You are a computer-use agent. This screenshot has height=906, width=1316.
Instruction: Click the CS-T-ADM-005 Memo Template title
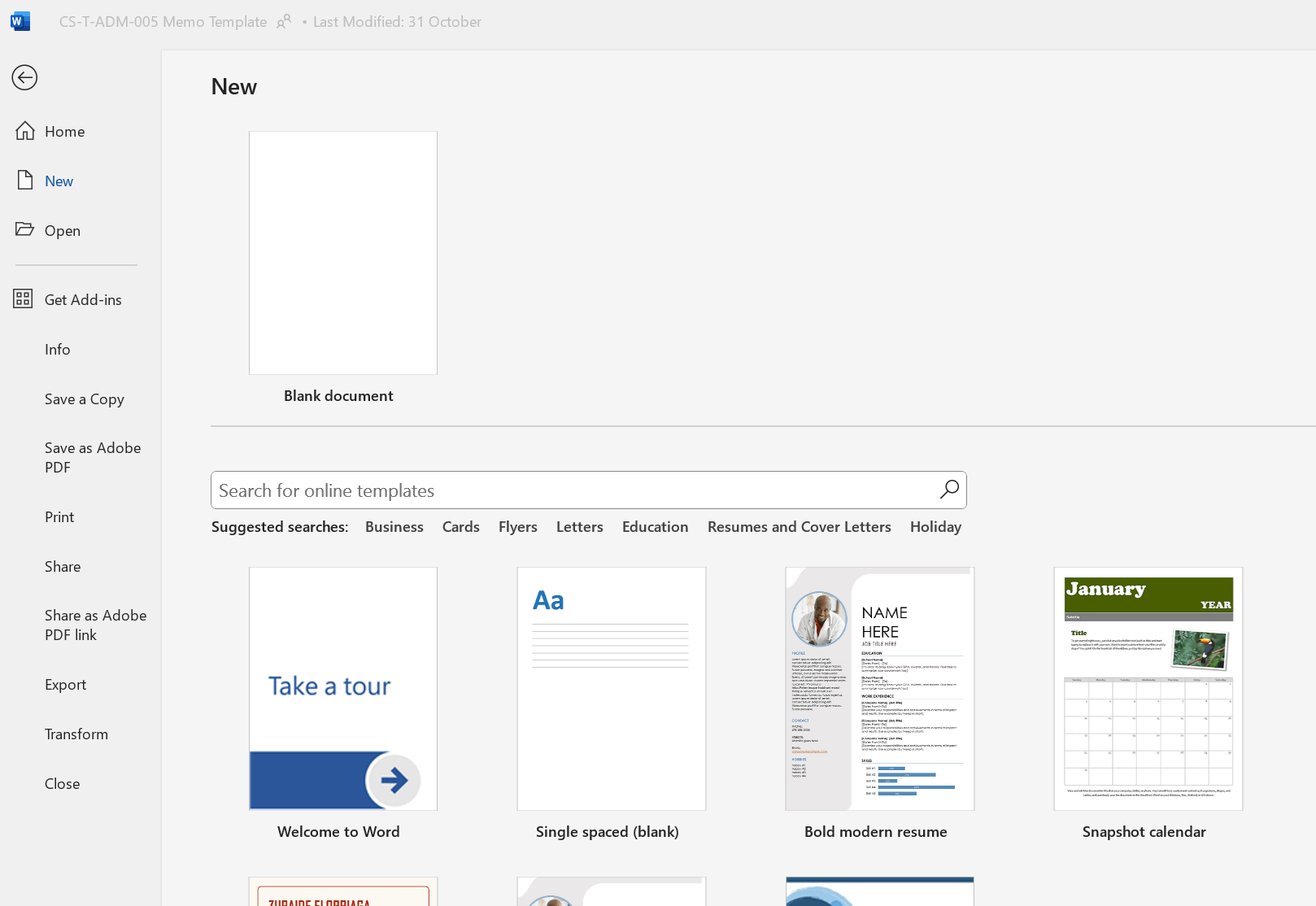163,22
